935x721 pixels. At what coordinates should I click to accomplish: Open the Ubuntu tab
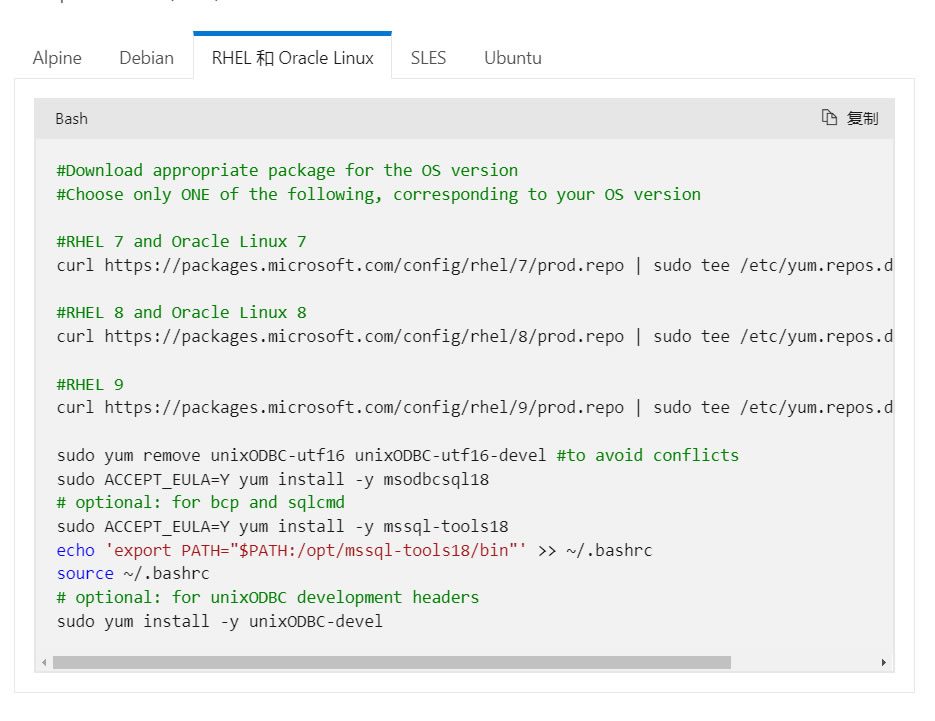pyautogui.click(x=513, y=58)
